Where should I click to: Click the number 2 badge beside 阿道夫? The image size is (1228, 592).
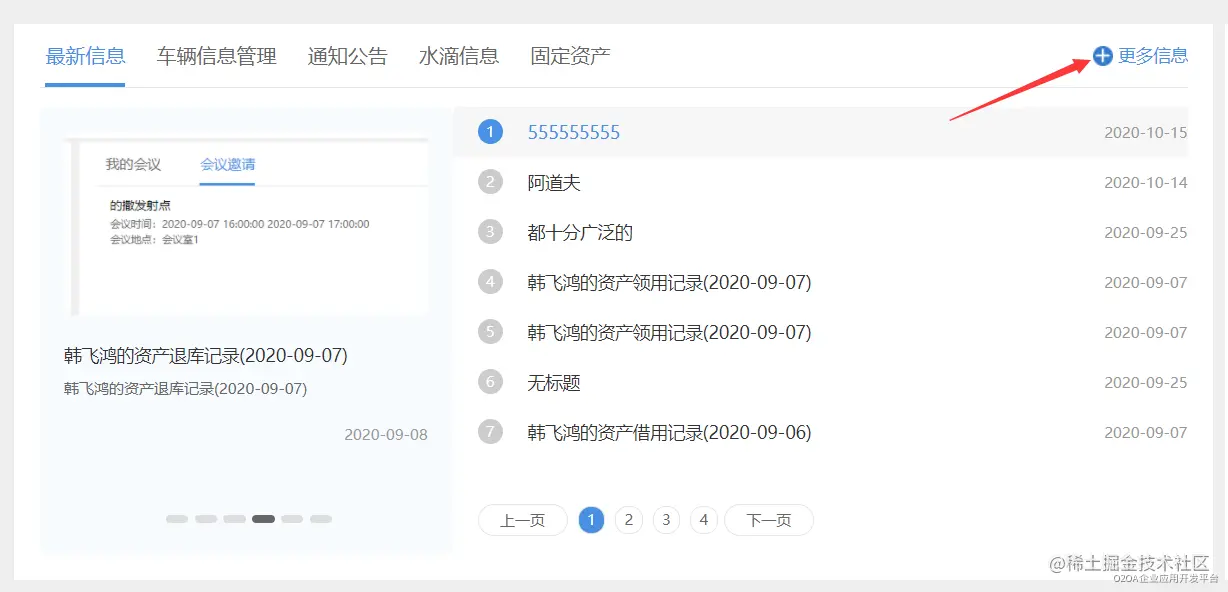coord(490,182)
